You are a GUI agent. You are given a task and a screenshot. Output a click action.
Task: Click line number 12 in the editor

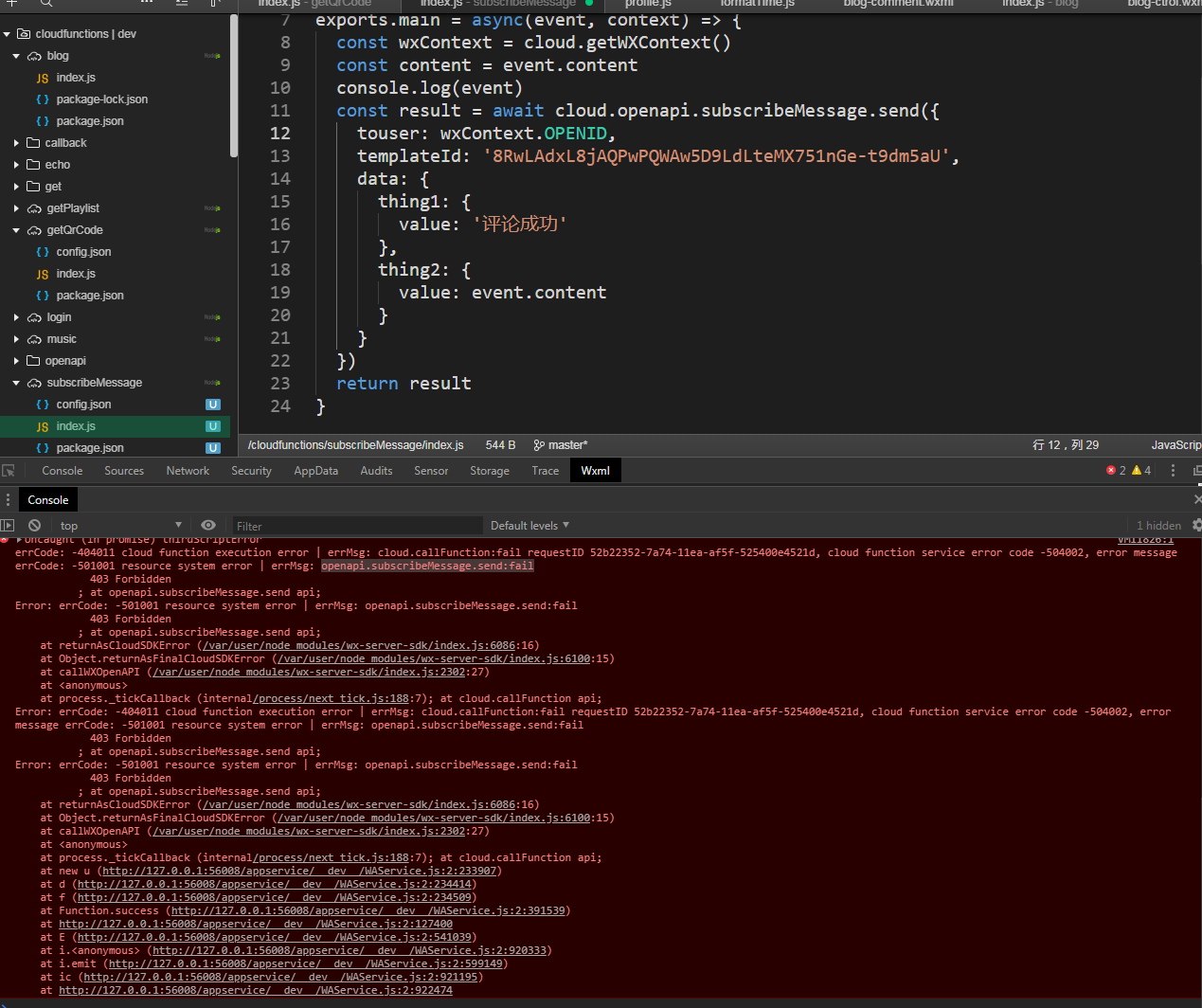pyautogui.click(x=280, y=134)
